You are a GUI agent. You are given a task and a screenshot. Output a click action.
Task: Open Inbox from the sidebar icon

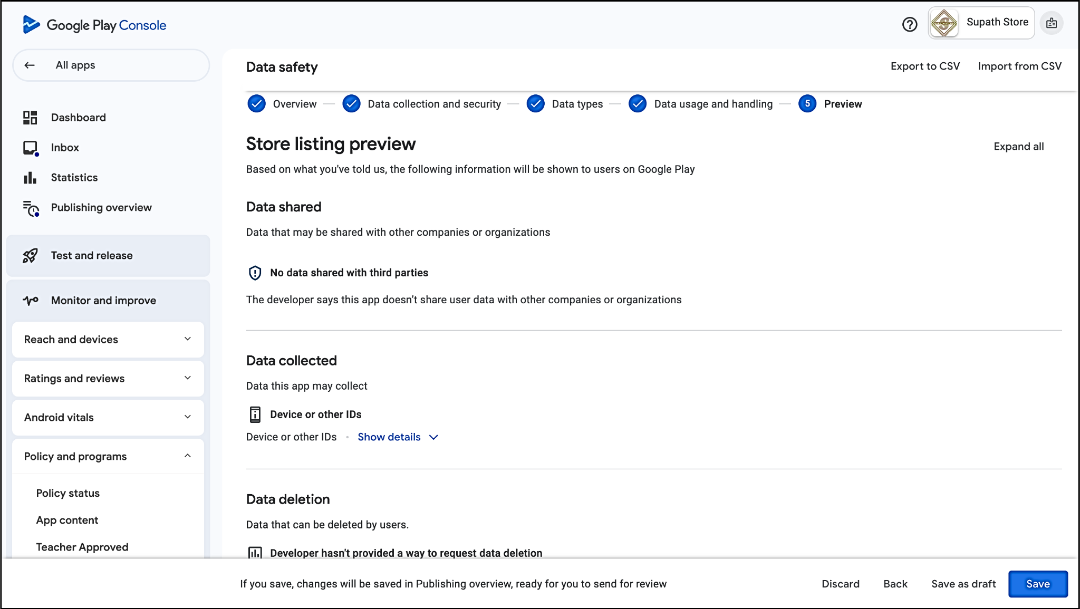pyautogui.click(x=30, y=148)
